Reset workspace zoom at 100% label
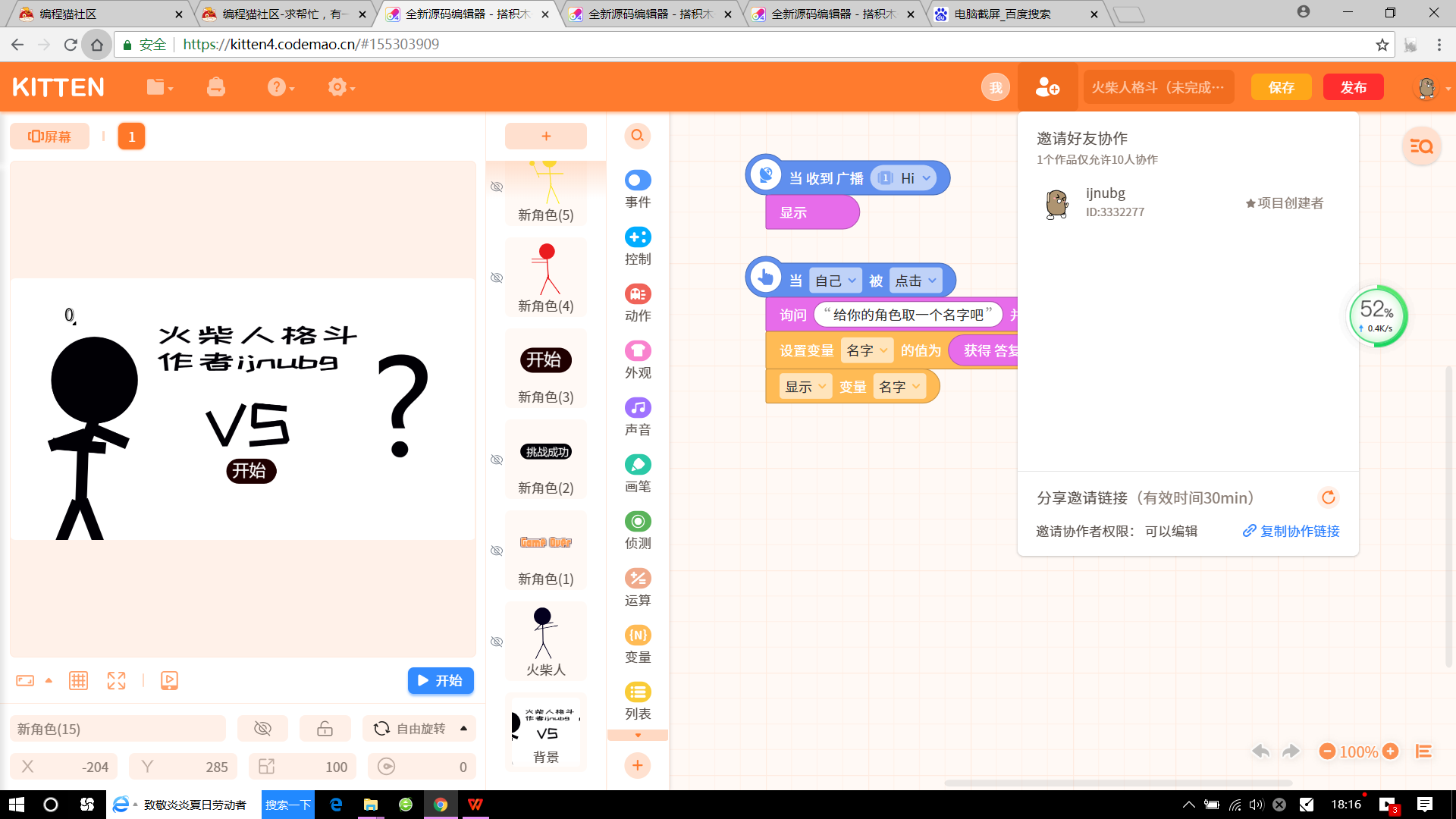The width and height of the screenshot is (1456, 819). [1358, 752]
